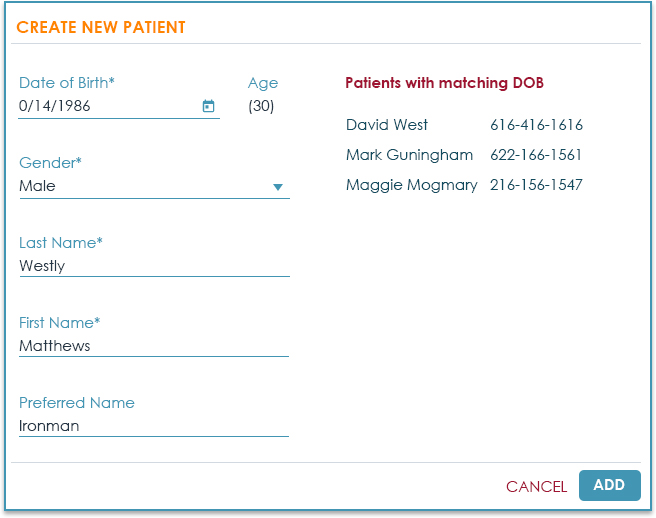Click the Patients with matching DOB heading
656x518 pixels.
tap(444, 83)
